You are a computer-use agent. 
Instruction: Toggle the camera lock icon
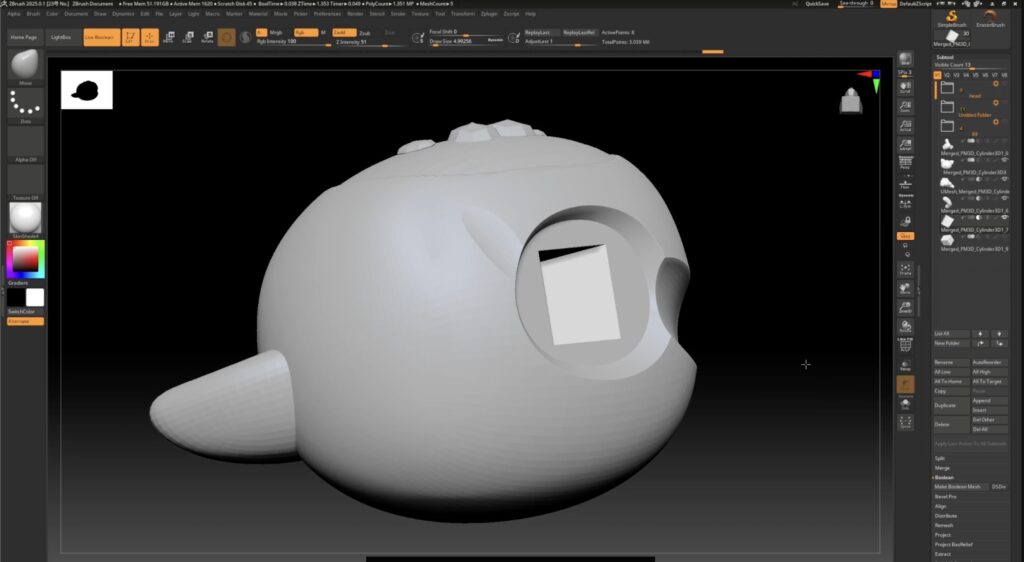pos(904,221)
